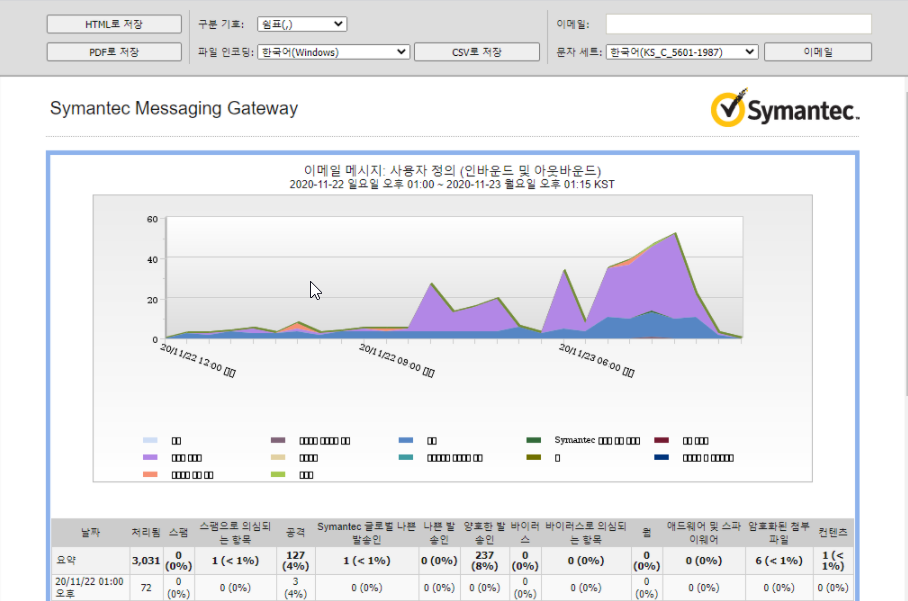
Task: Click the 바이러스로 의심되는 항목 column header
Action: [x=585, y=533]
